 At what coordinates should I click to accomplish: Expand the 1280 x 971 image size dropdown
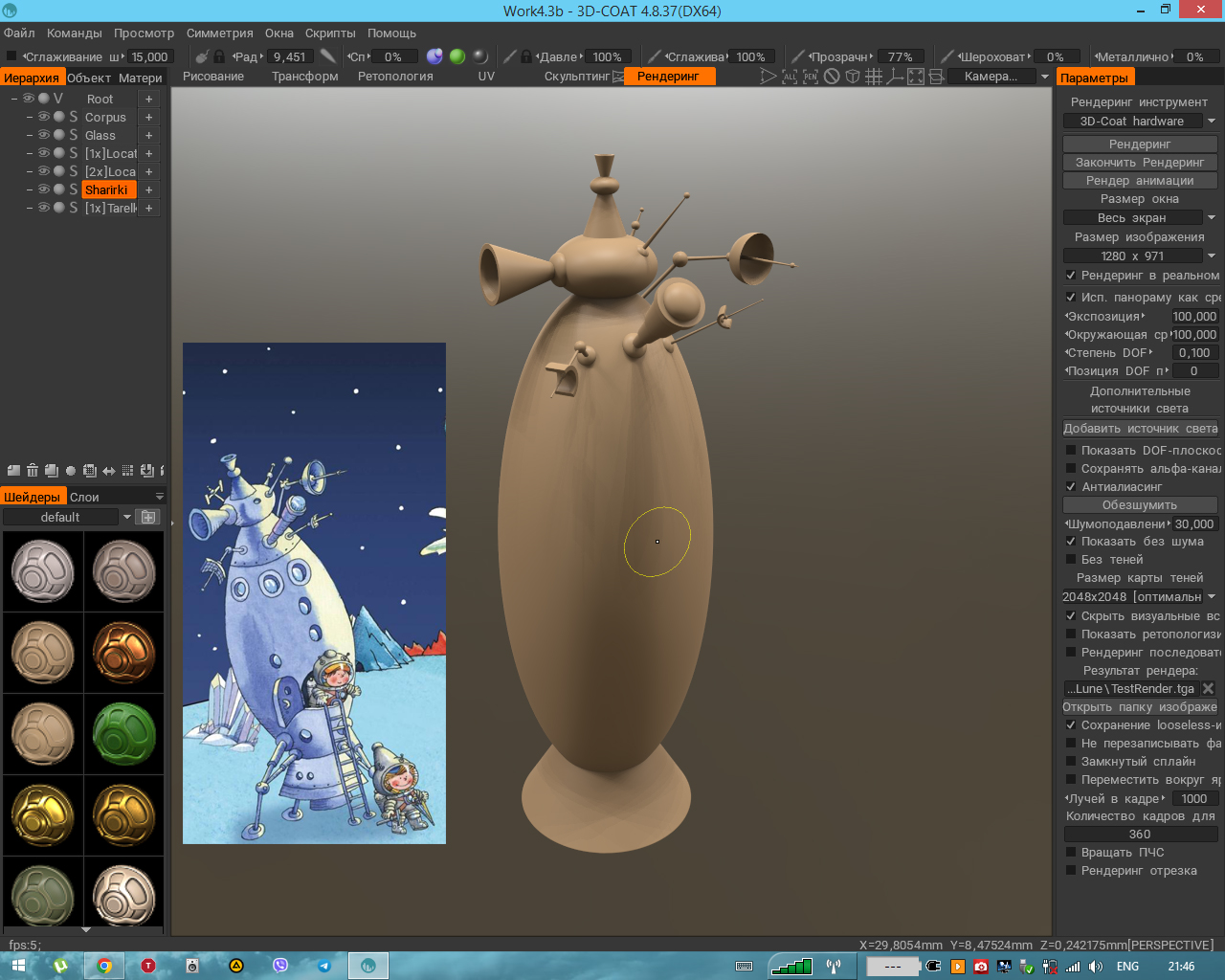pyautogui.click(x=1212, y=256)
